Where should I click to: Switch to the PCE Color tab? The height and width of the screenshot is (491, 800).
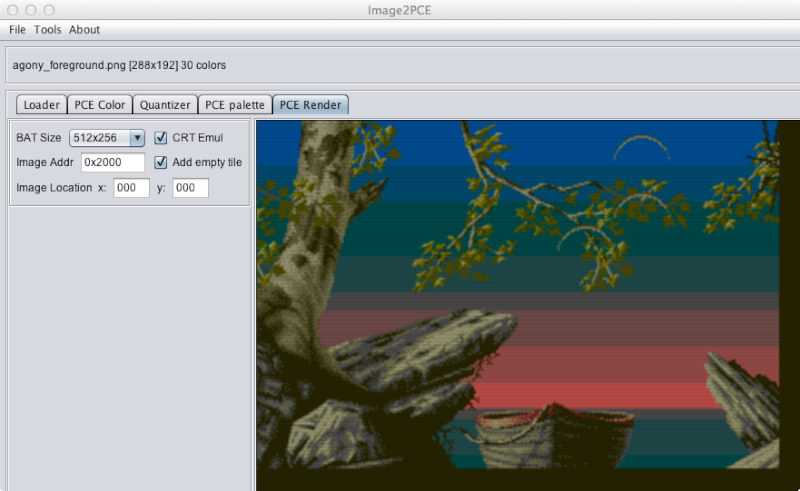coord(99,105)
